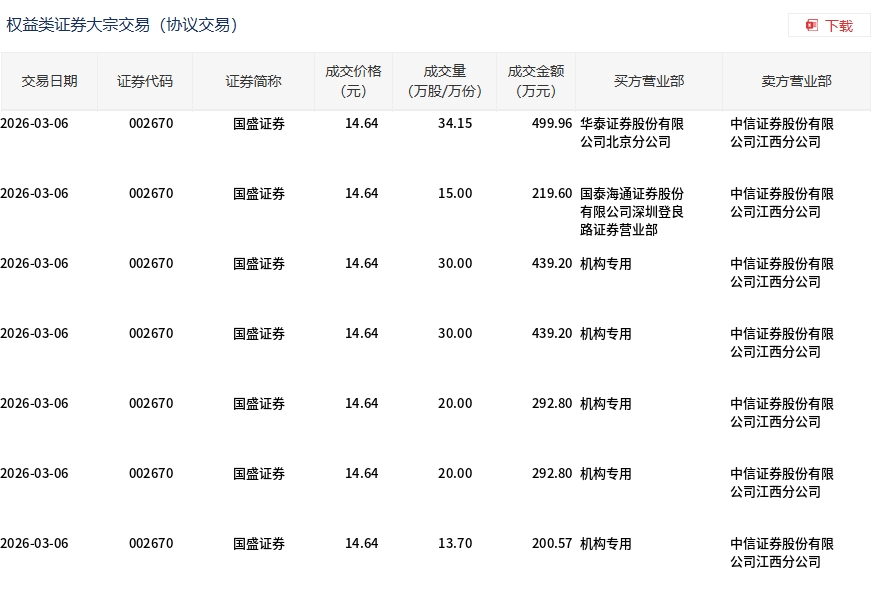
Task: Click the date in the 499.96 row
Action: click(34, 124)
